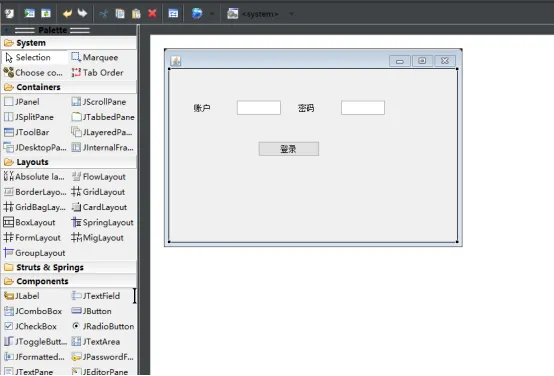Click the red Delete icon in toolbar
The image size is (554, 376).
(x=152, y=13)
